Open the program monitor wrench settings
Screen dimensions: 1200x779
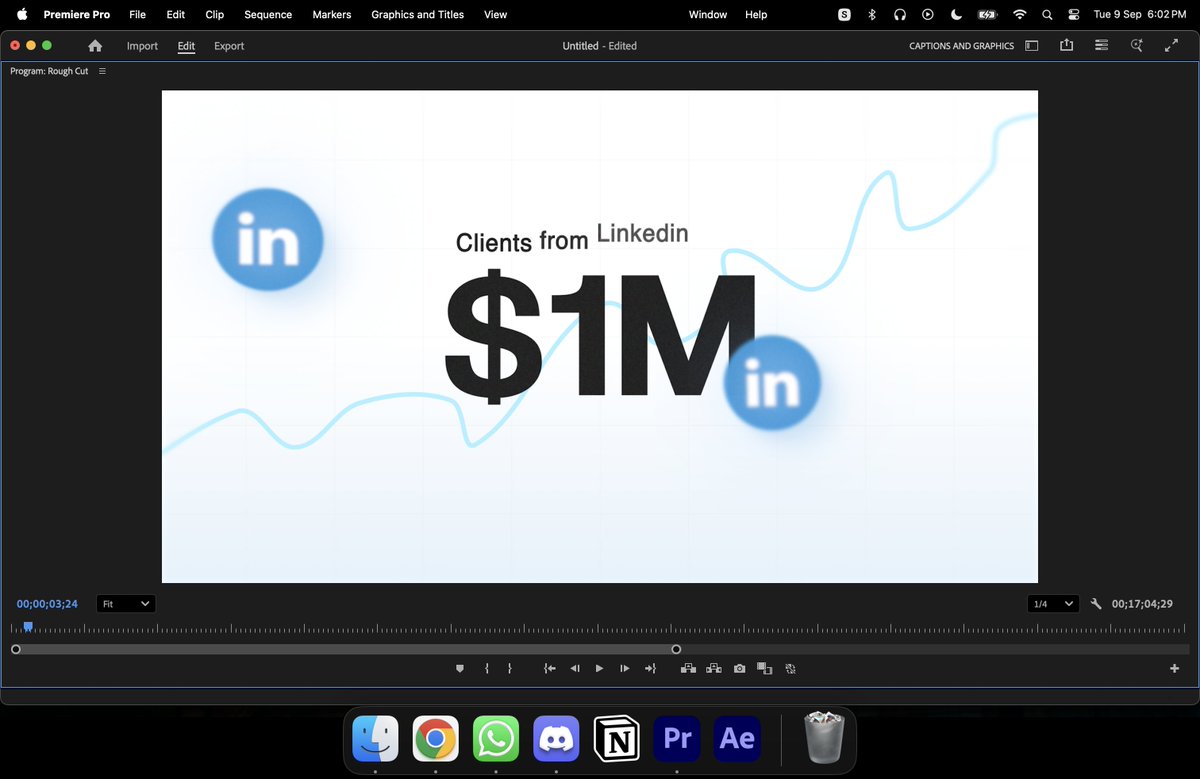pos(1096,604)
